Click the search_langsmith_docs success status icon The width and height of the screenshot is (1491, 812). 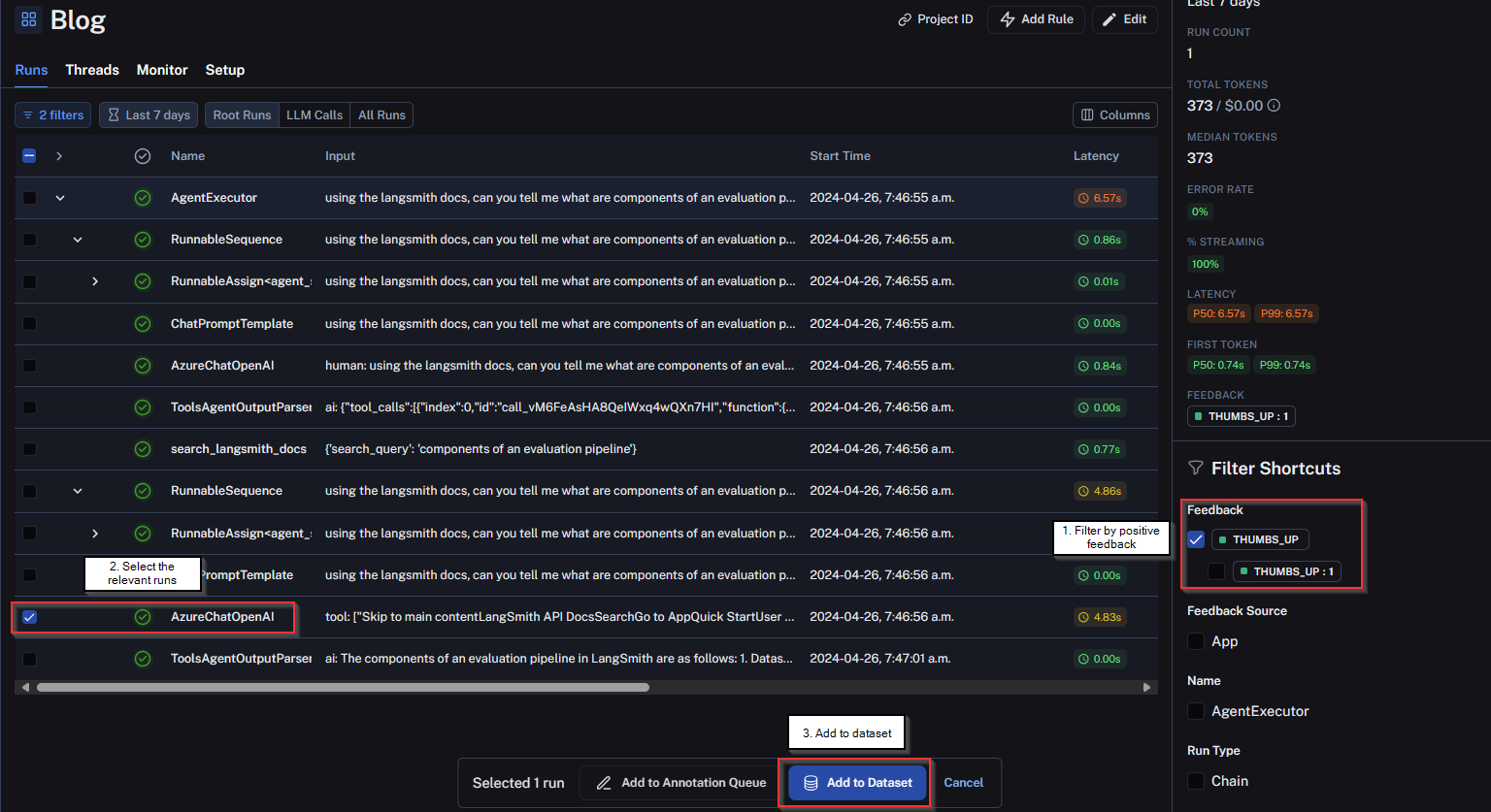coord(143,449)
